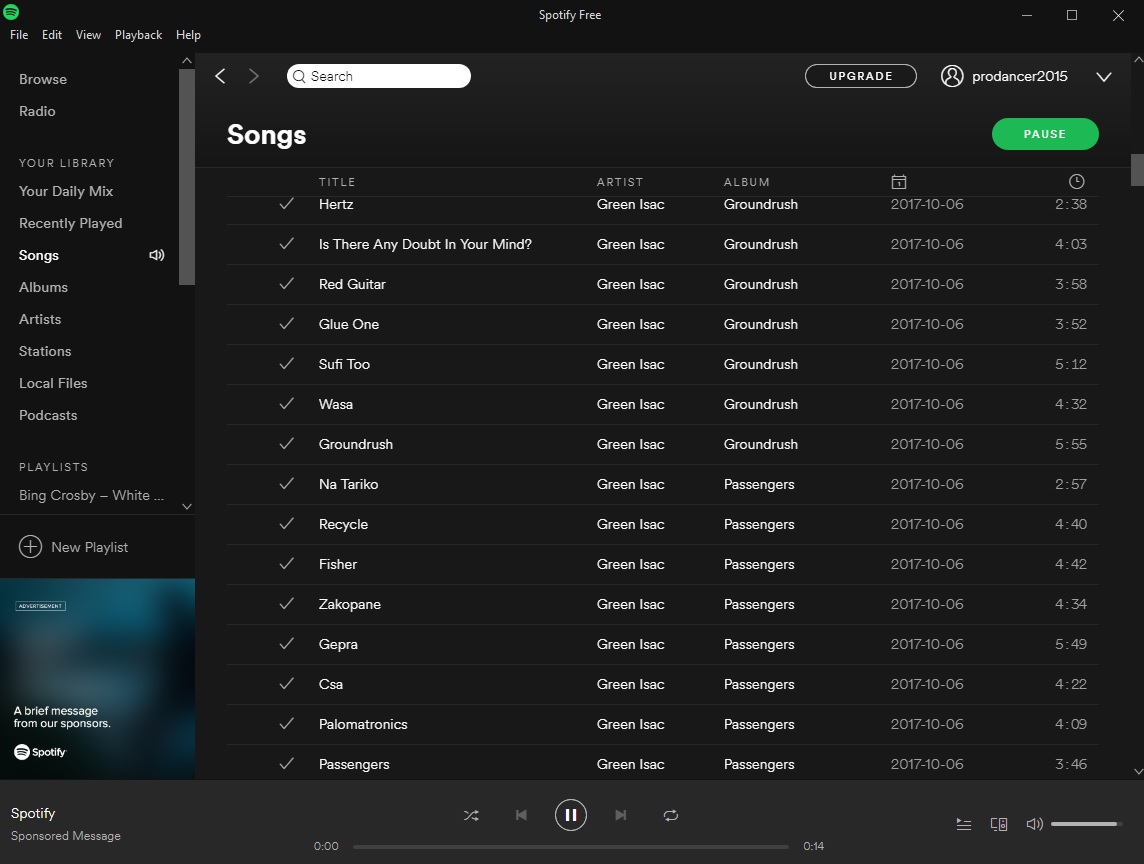Mute the volume speaker icon
The height and width of the screenshot is (864, 1144).
coord(1034,824)
